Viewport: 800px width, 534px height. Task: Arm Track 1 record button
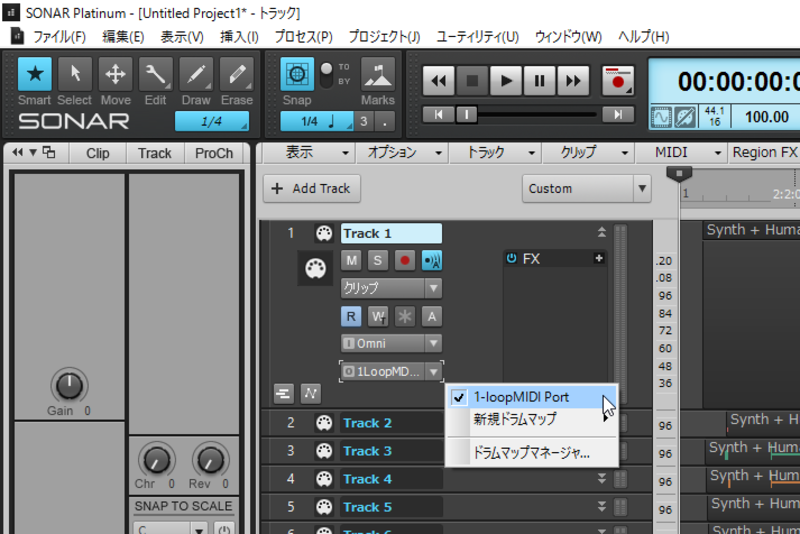(x=405, y=261)
